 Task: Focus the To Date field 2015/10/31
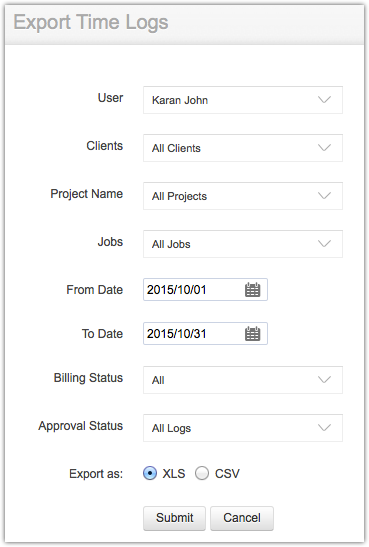coord(205,334)
